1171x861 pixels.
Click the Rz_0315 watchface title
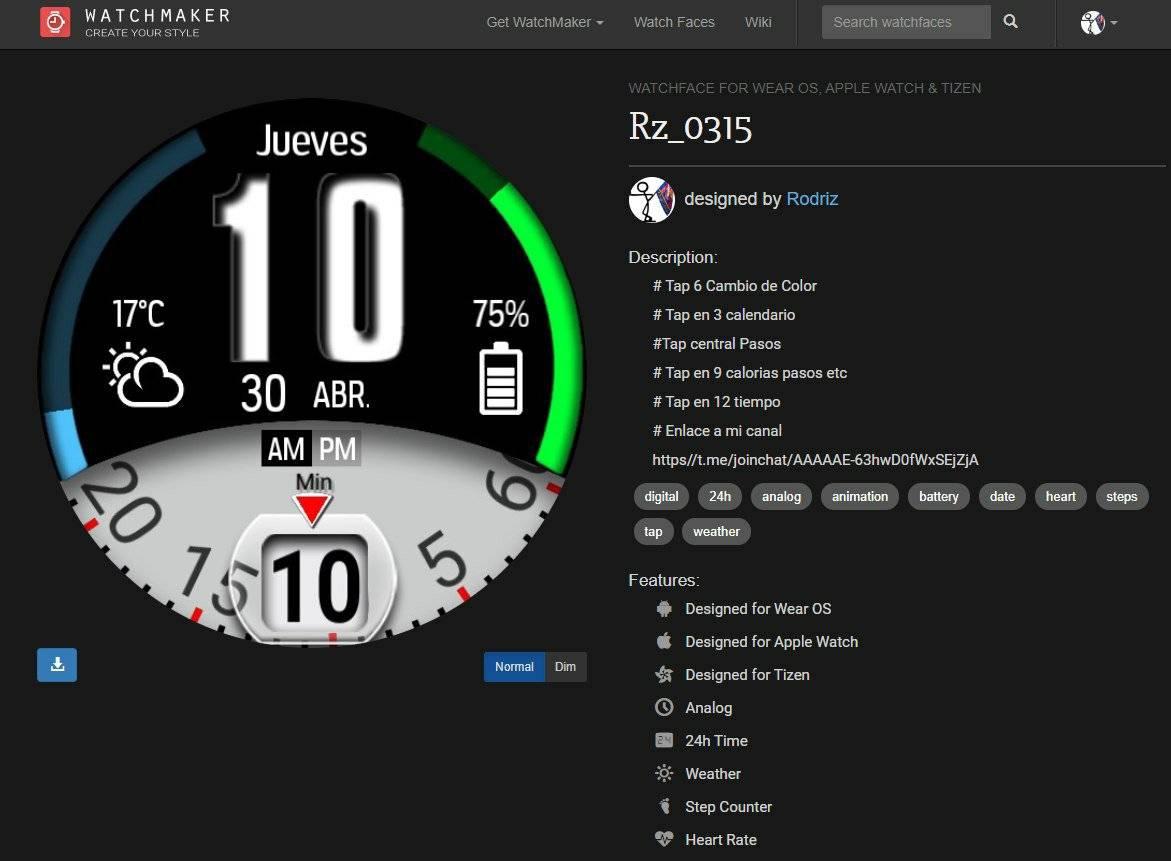pos(690,128)
